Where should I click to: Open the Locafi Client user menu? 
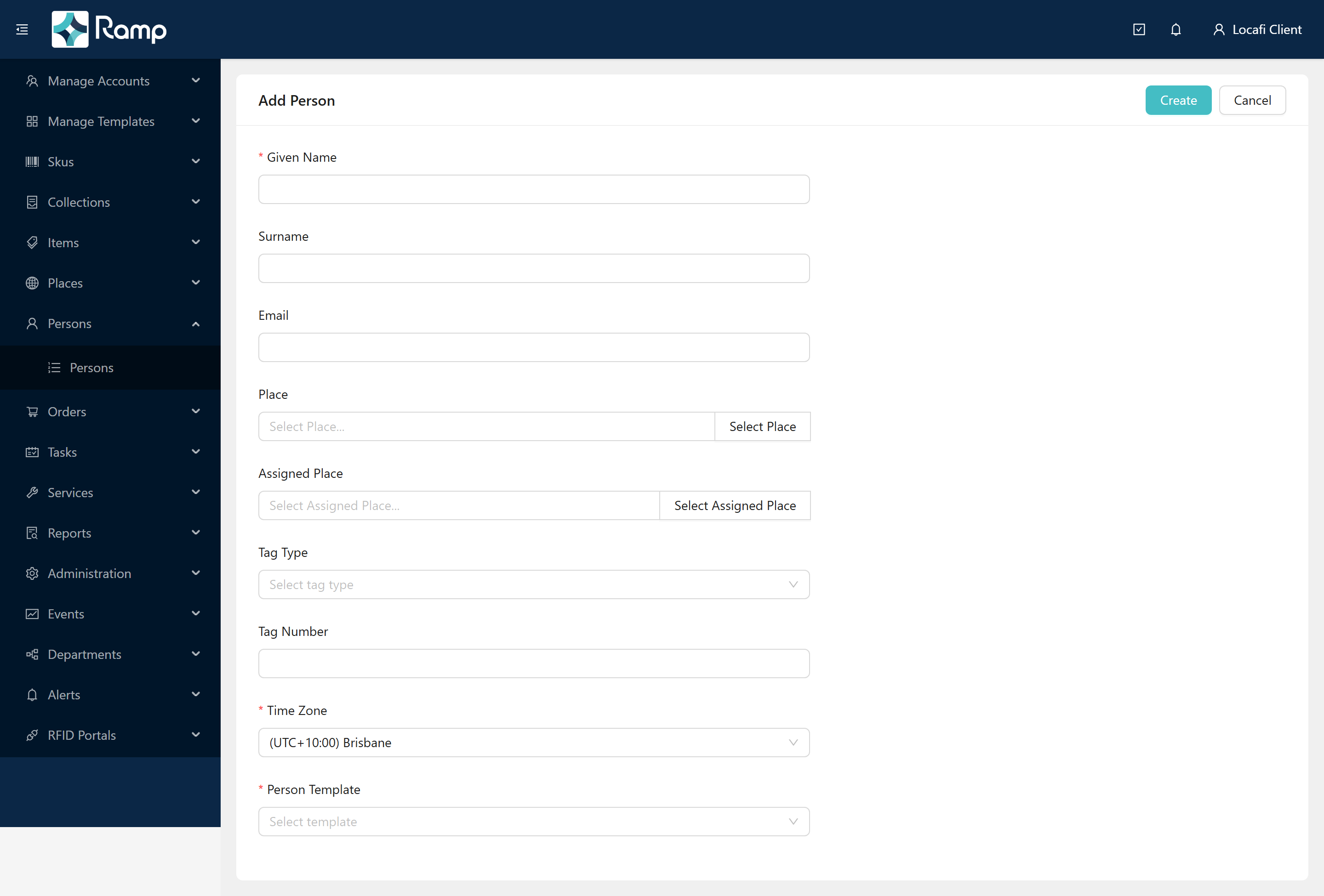click(1257, 29)
